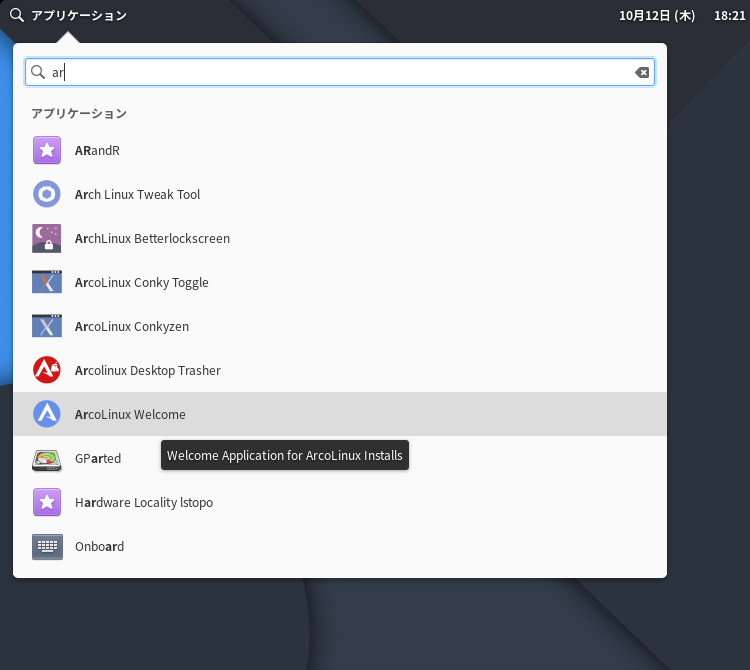Select Arcolinux Desktop Trasher entry
Viewport: 750px width, 670px height.
[340, 370]
